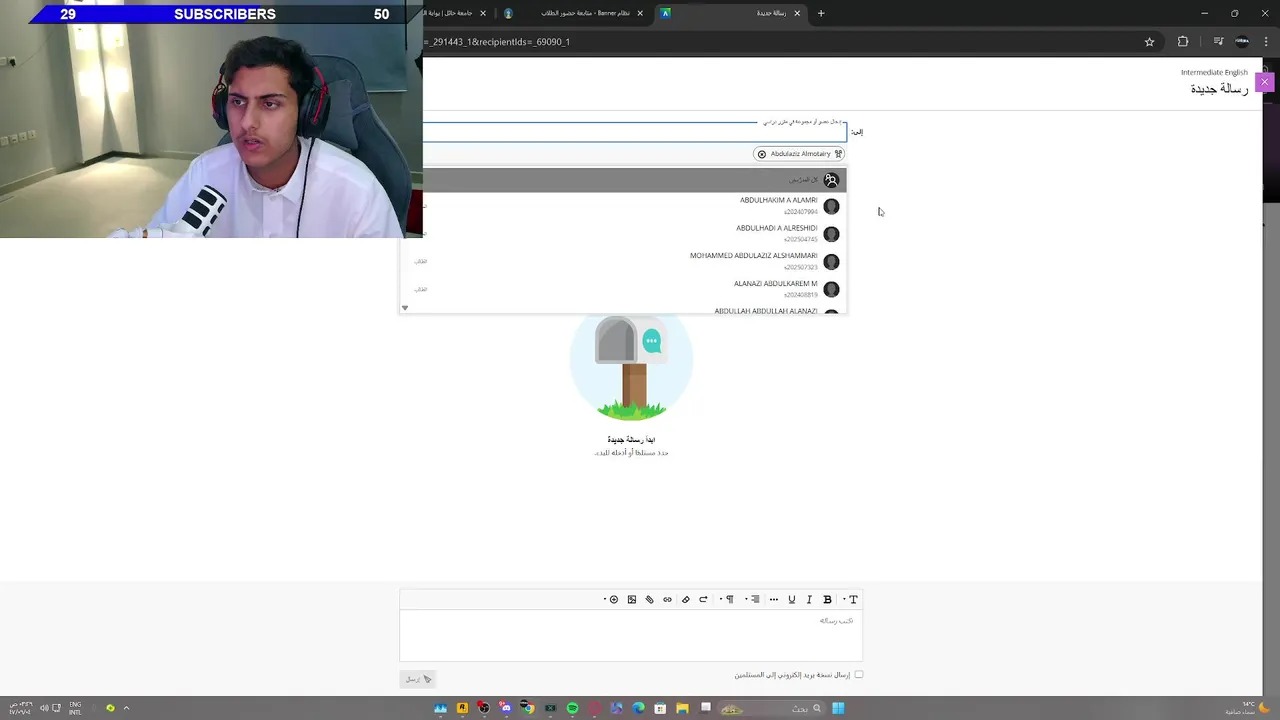Open Chrome from taskbar
1280x720 pixels.
tap(528, 708)
